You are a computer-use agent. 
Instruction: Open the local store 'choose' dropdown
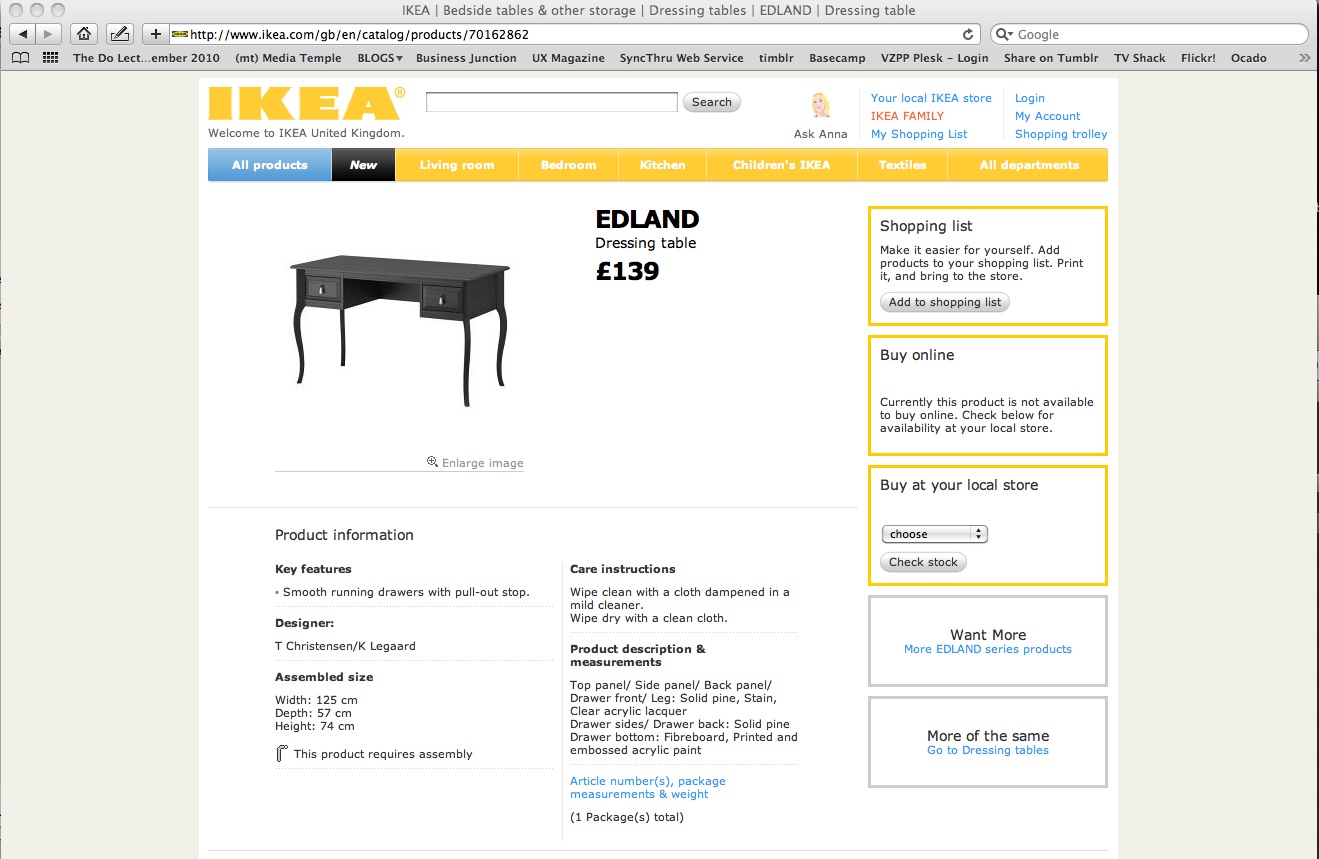pyautogui.click(x=934, y=534)
